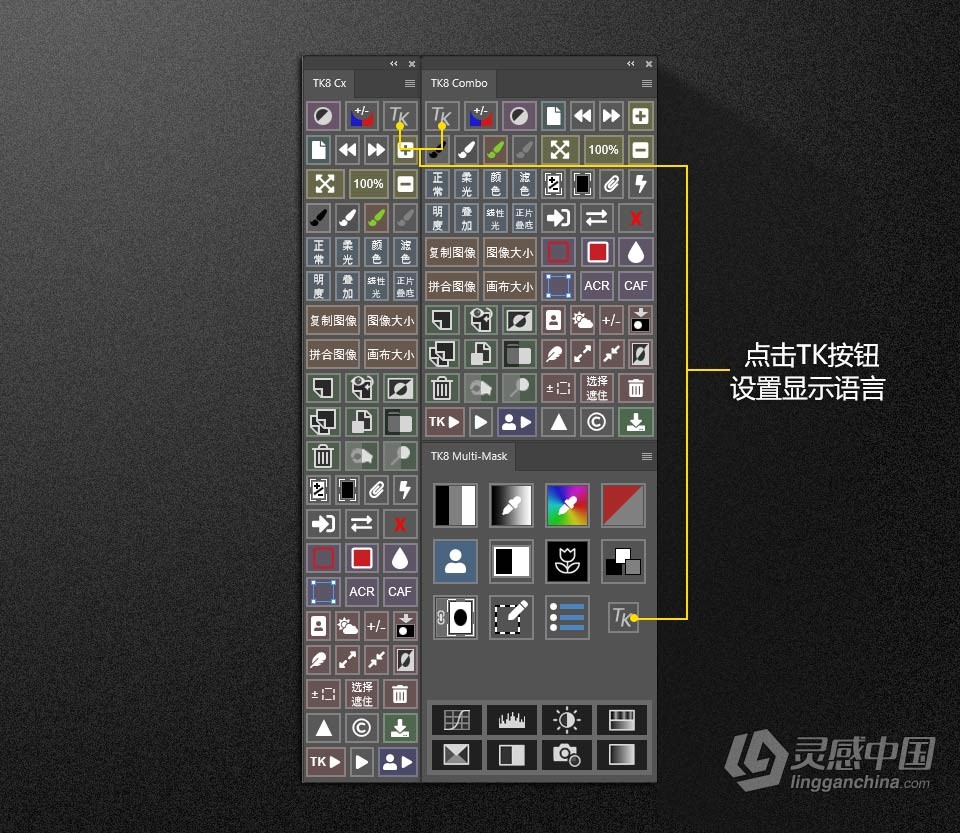Screen dimensions: 960x833
Task: Click the linked layer mask icon in Multi-Mask
Action: click(455, 617)
